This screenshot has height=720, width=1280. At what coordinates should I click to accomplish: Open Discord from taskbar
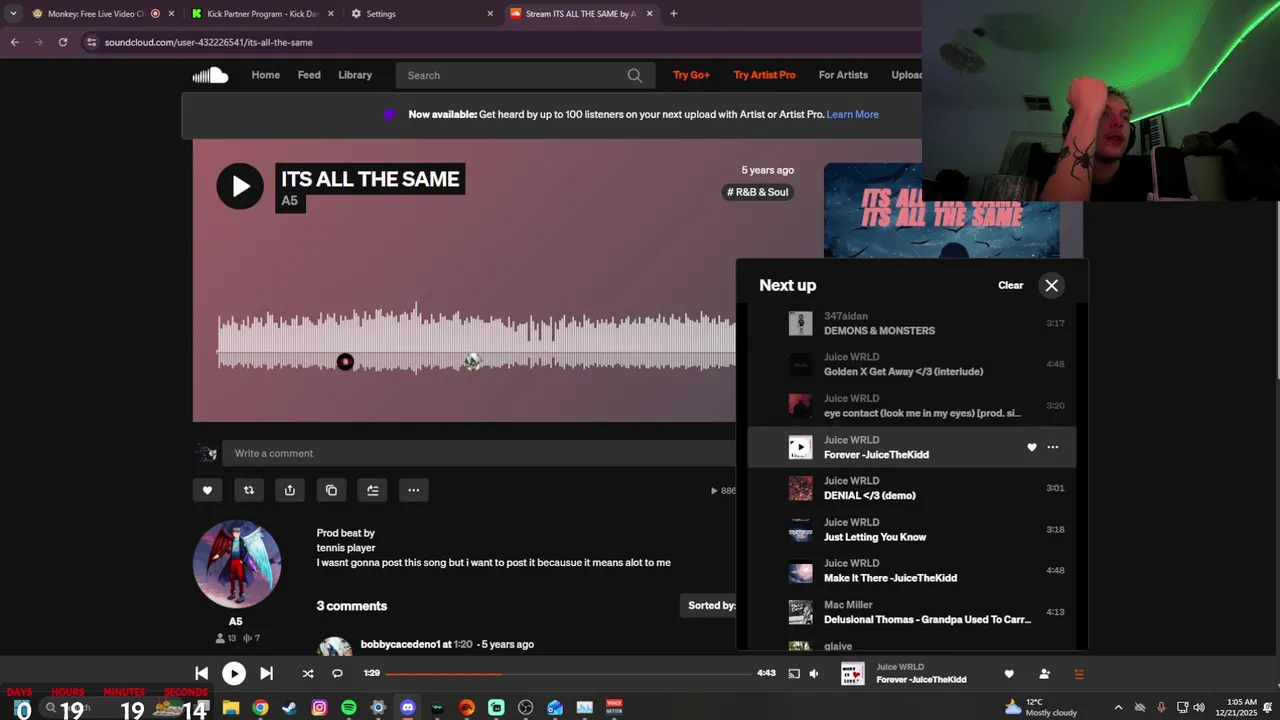click(408, 707)
